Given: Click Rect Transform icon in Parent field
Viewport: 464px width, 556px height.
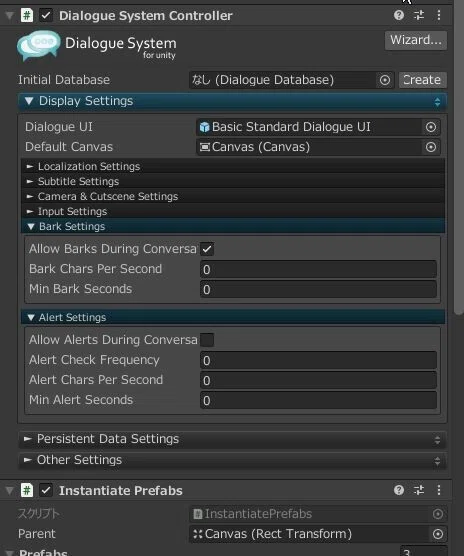Looking at the screenshot, I should coord(198,534).
